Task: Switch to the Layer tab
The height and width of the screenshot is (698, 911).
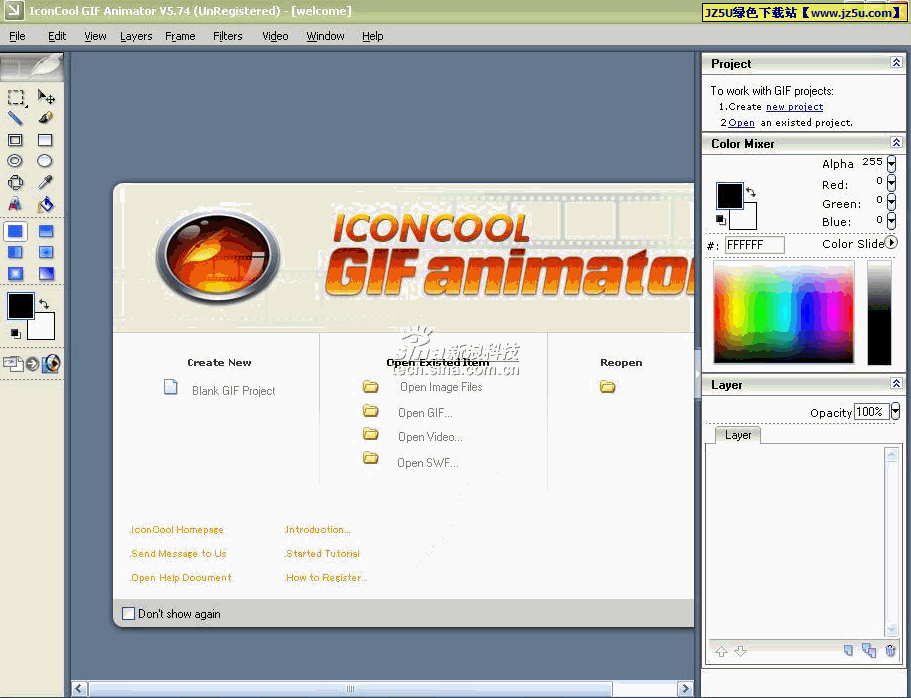Action: [x=738, y=435]
